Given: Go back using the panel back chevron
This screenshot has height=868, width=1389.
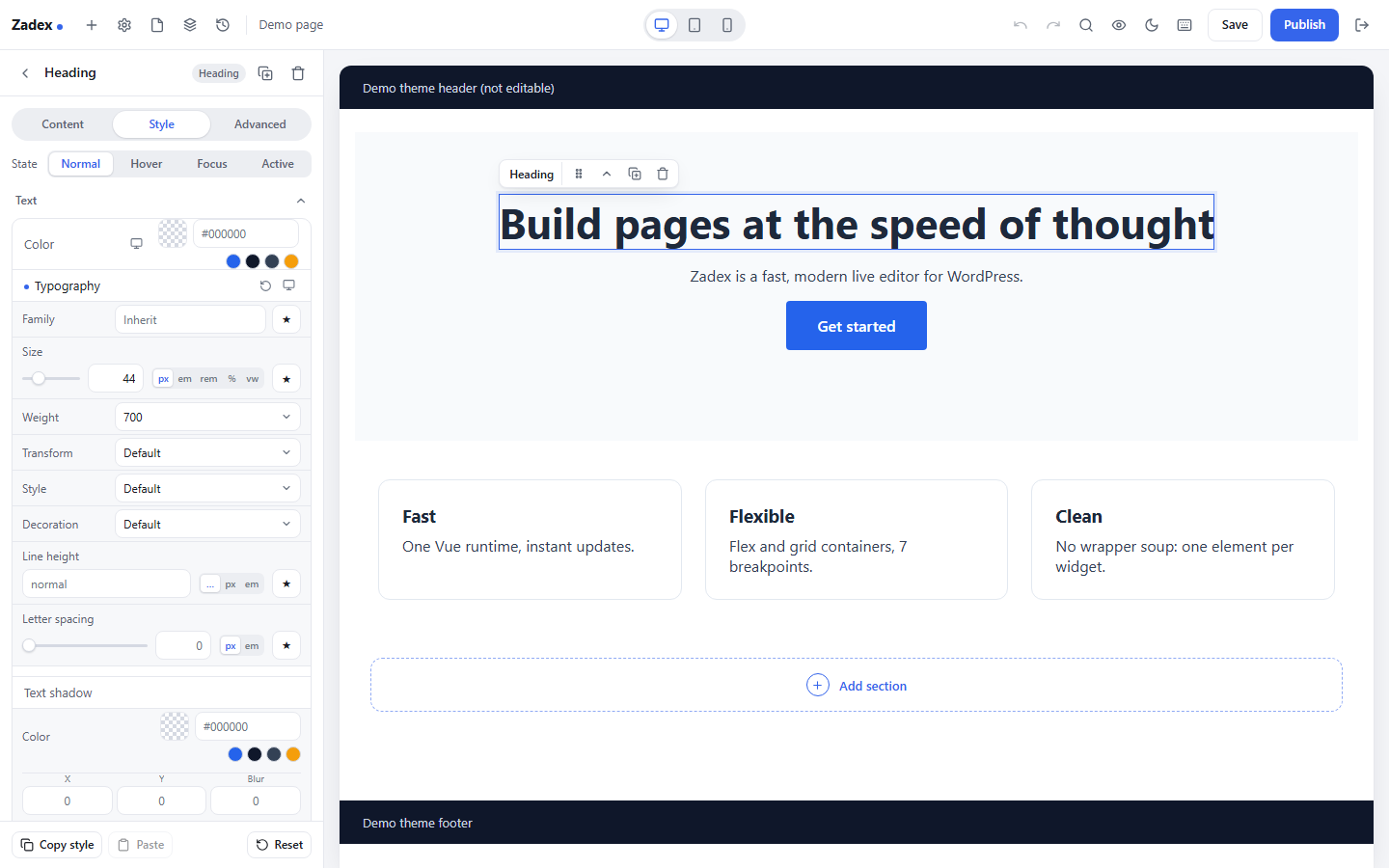Looking at the screenshot, I should tap(25, 73).
